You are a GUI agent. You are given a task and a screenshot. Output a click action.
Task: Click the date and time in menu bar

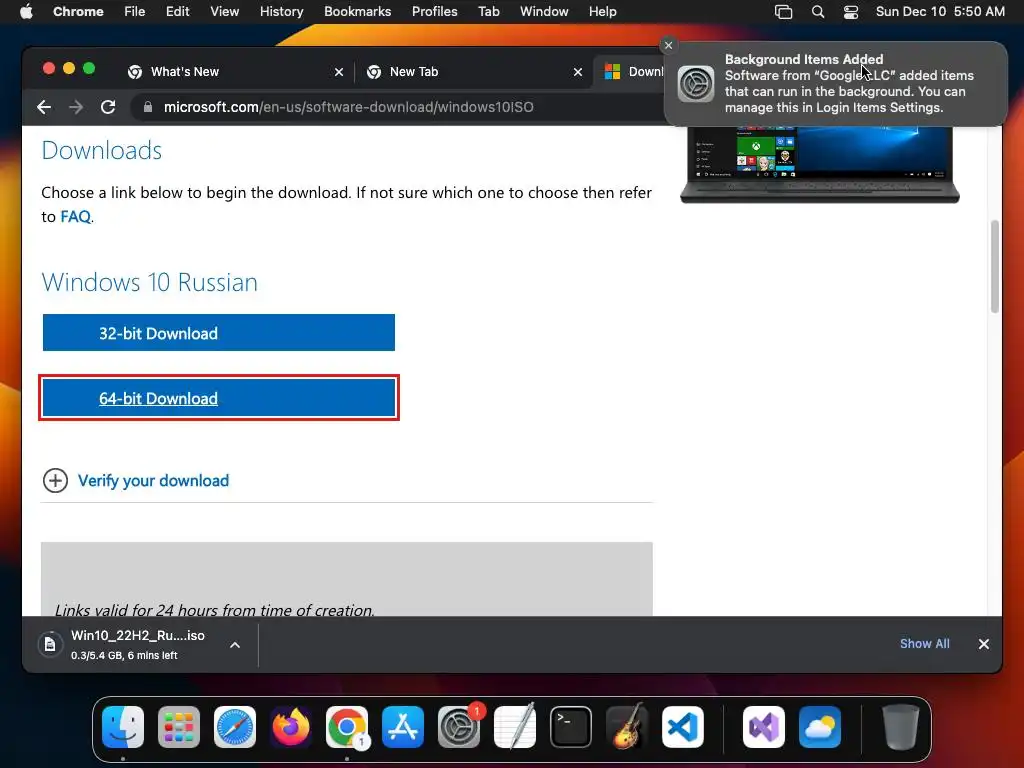point(940,12)
